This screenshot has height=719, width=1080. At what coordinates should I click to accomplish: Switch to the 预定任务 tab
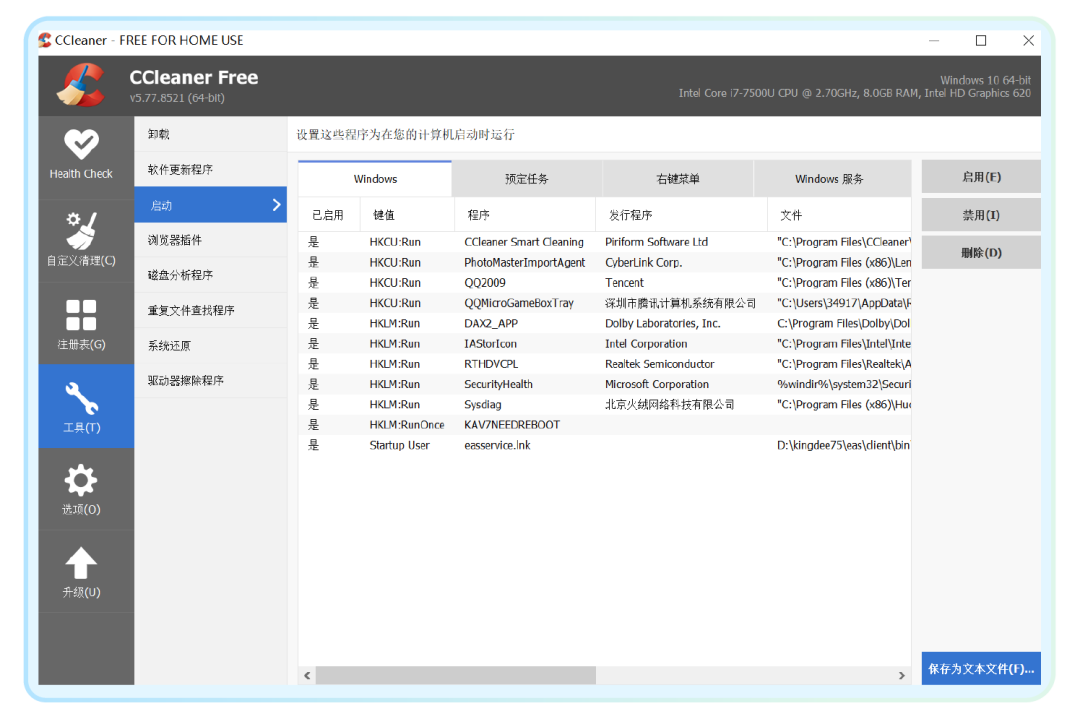527,179
